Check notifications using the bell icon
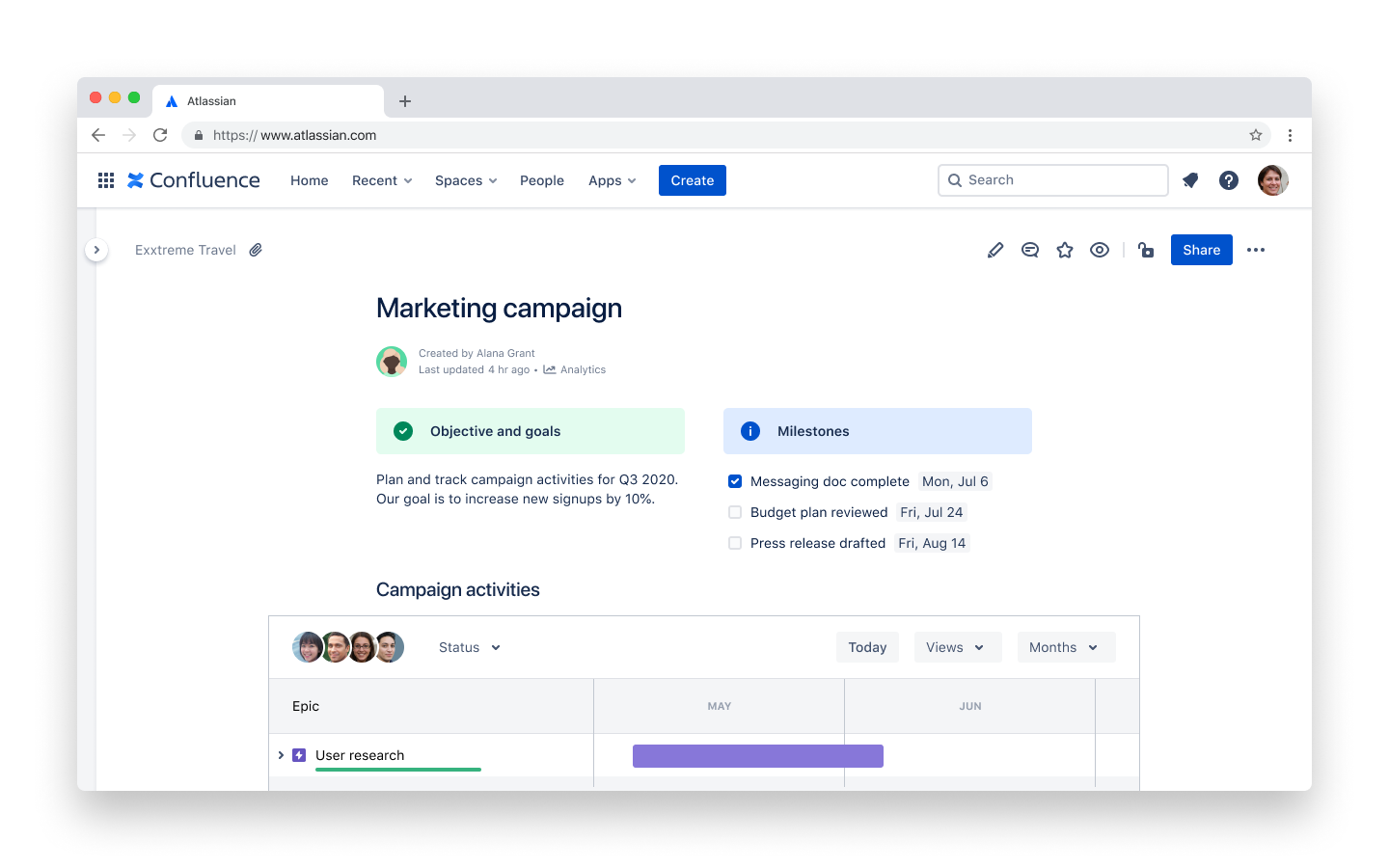Screen dimensions: 1389x868 [1189, 179]
